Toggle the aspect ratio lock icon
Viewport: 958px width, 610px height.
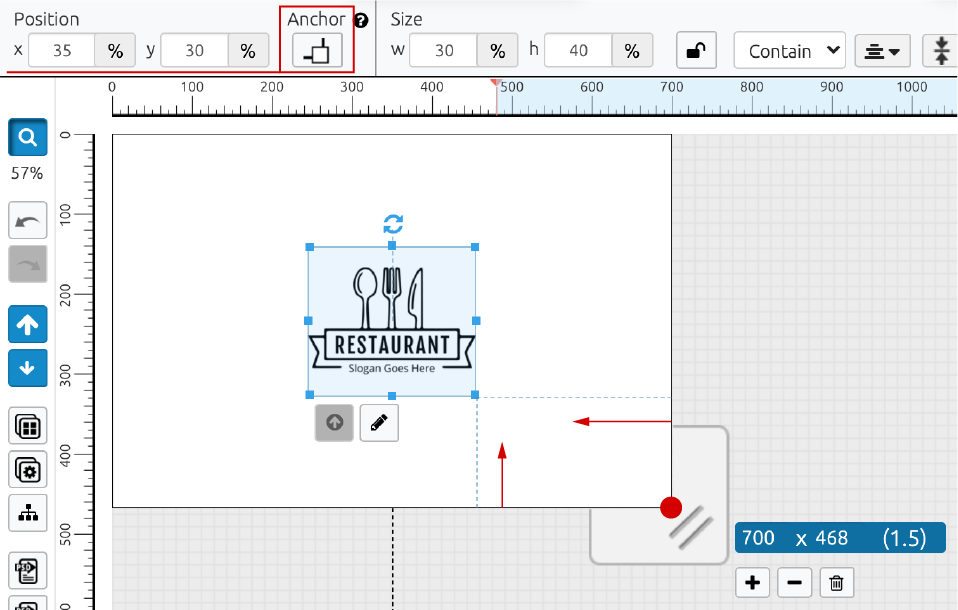point(696,50)
